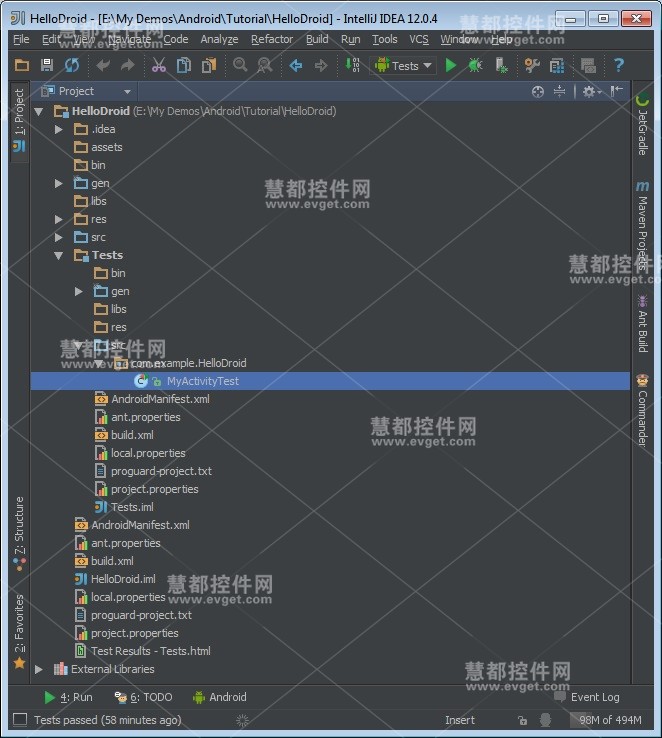Click the Open folder toolbar icon

point(22,65)
